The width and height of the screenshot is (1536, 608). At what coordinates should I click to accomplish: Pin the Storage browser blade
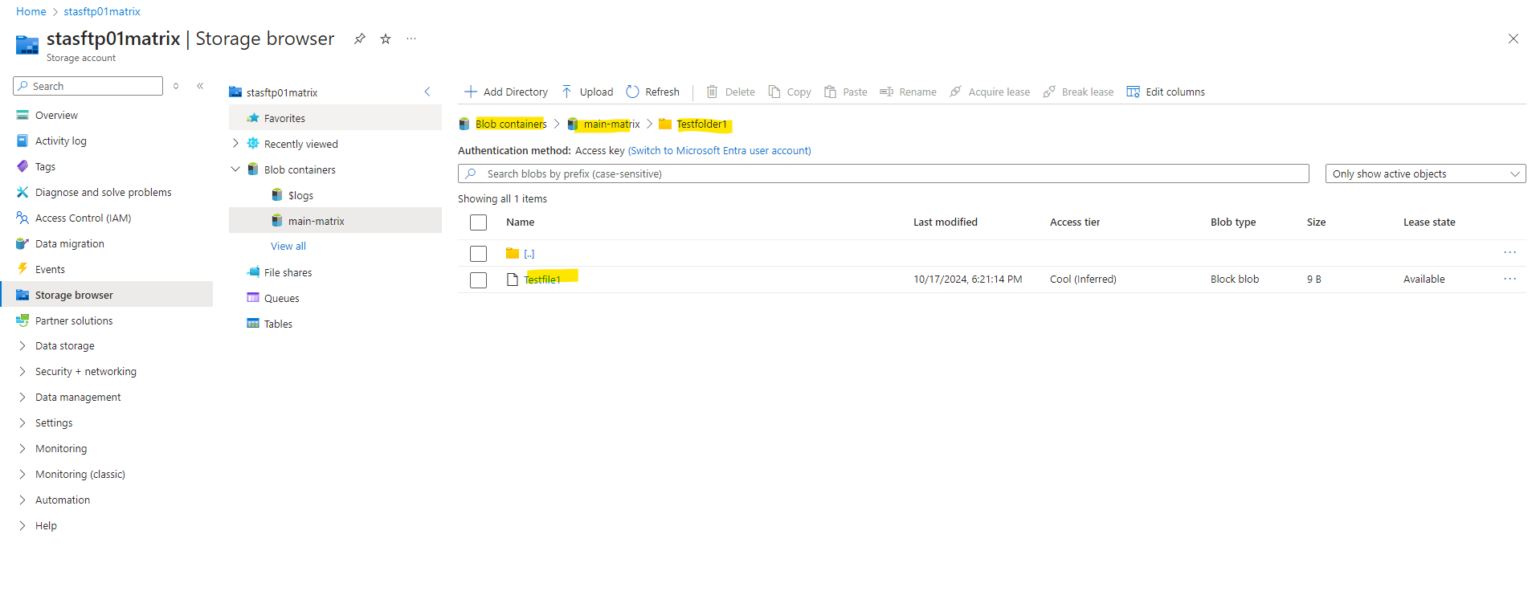click(x=359, y=38)
